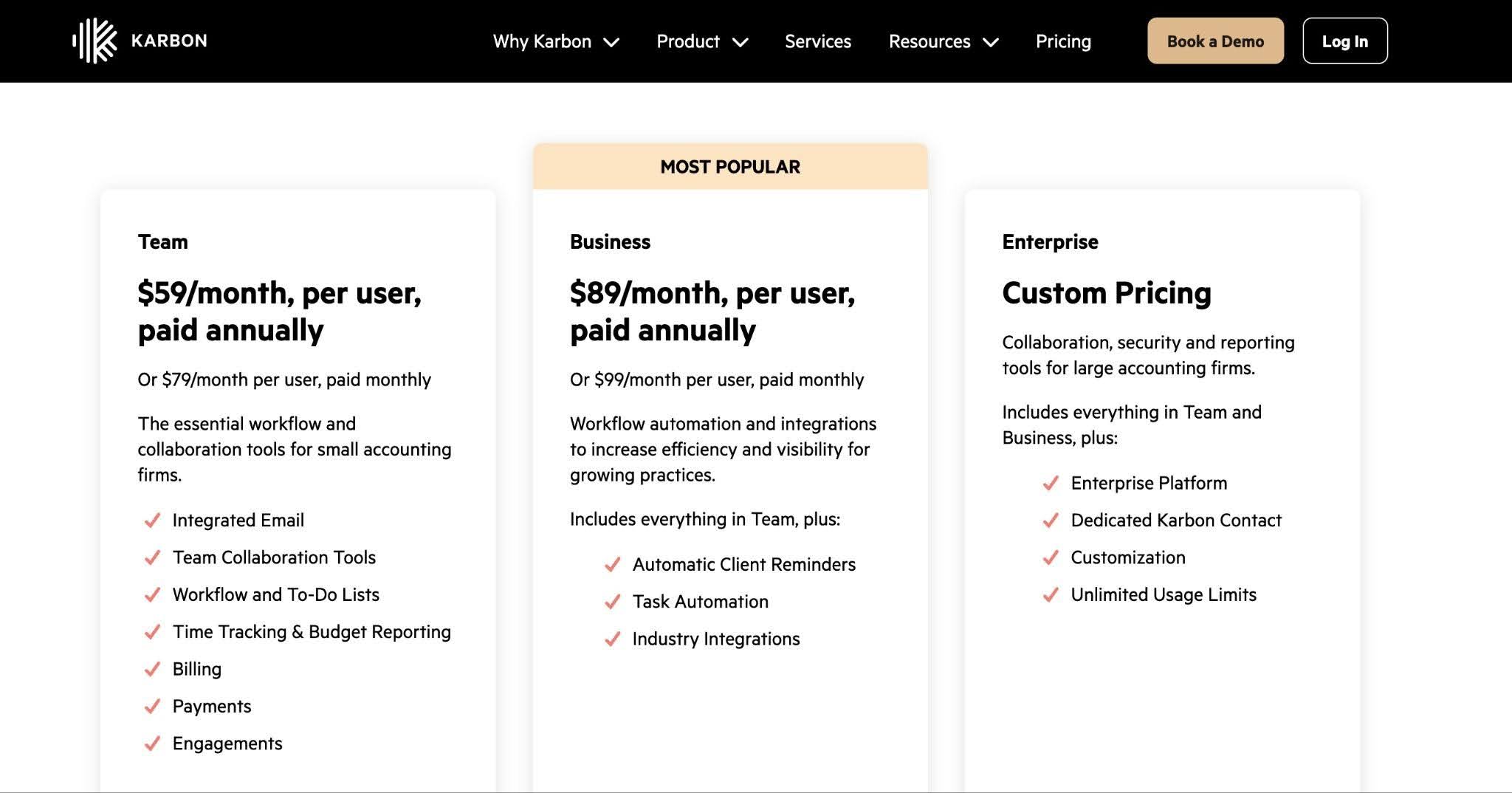Click the Custom Pricing heading
Screen dimensions: 1512x793
[1107, 293]
